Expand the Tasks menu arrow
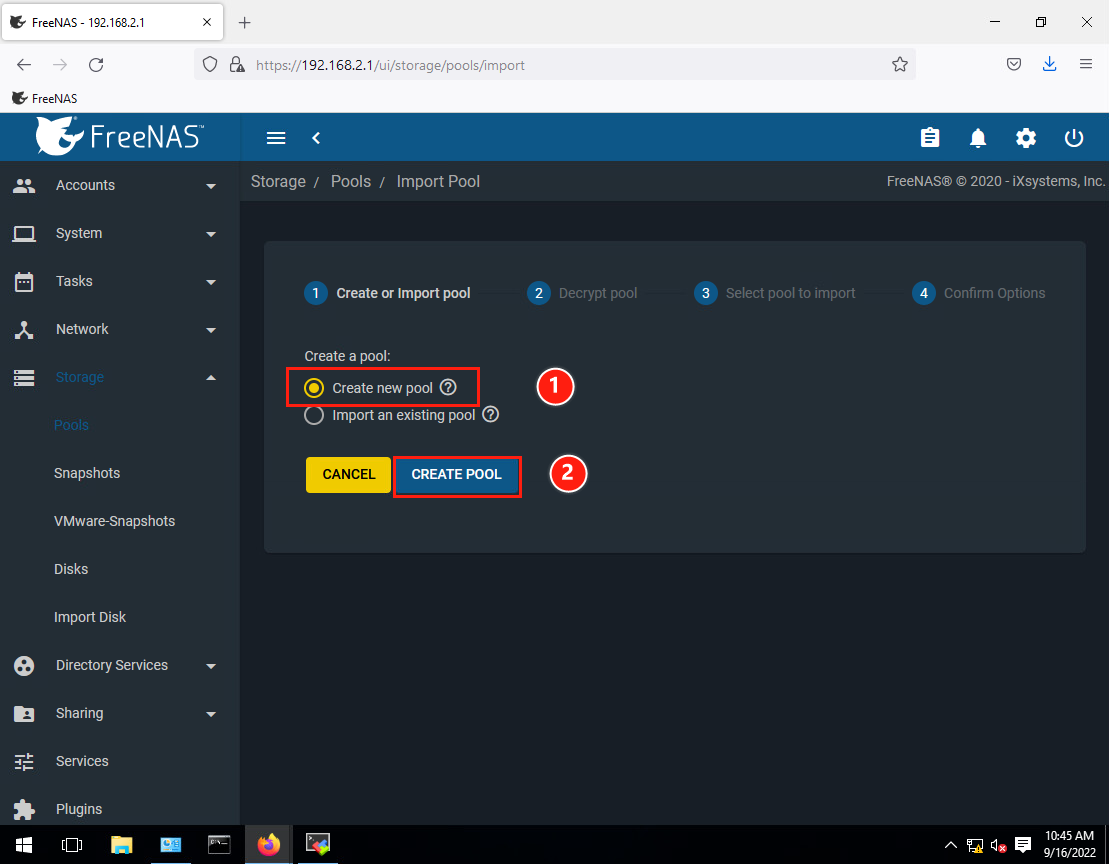 click(x=211, y=282)
